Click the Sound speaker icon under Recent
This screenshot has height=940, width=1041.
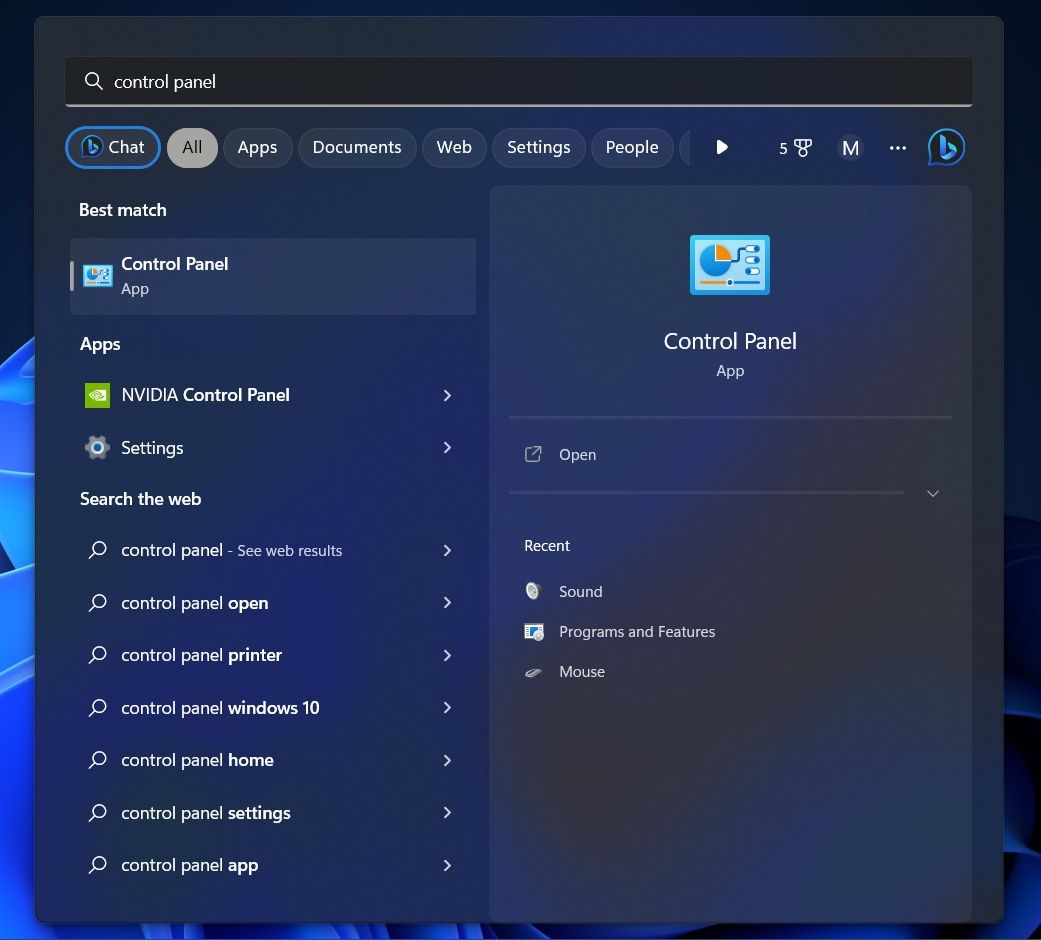pos(533,591)
